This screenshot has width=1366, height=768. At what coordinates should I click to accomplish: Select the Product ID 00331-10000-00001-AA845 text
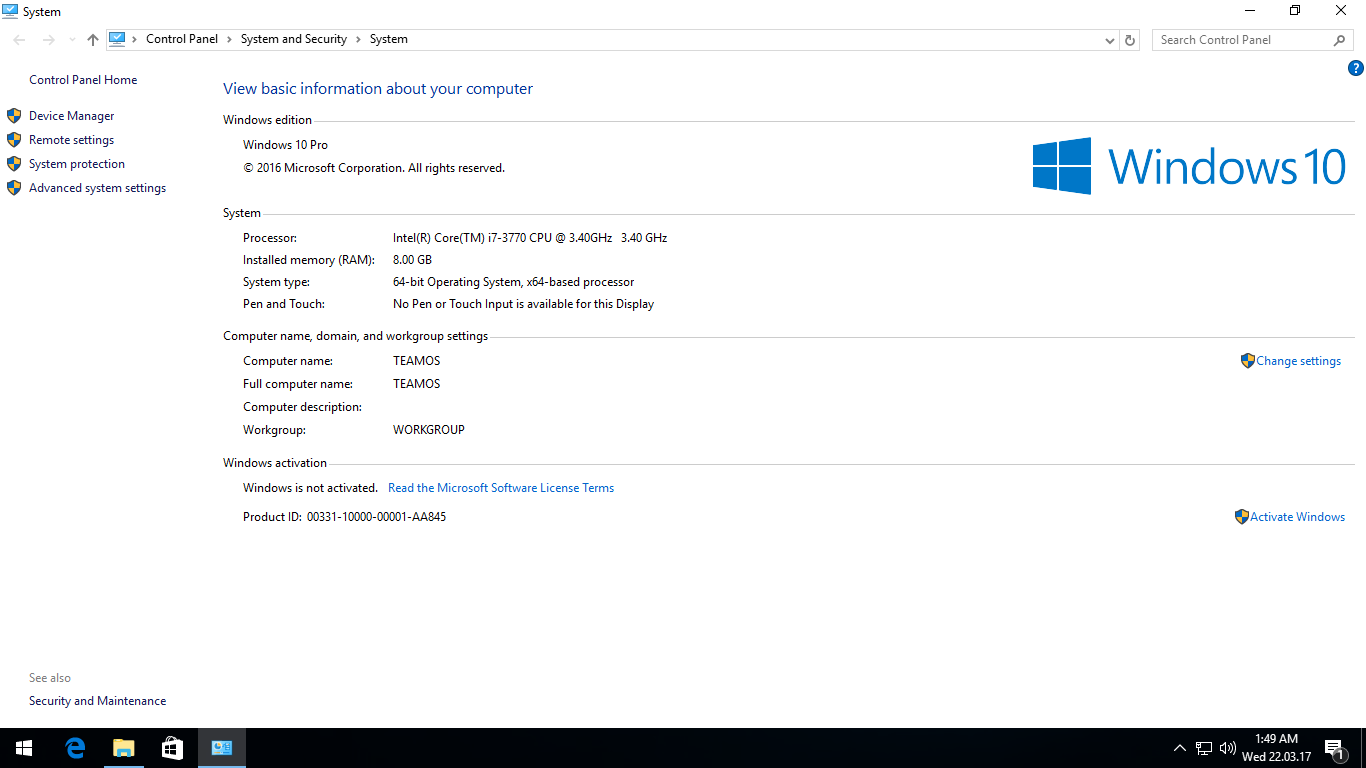pos(376,517)
